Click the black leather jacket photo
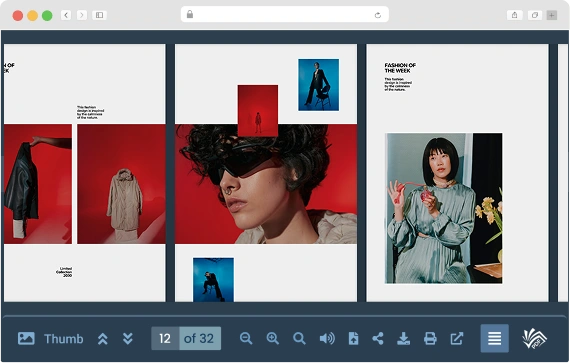570x363 pixels. tap(38, 184)
